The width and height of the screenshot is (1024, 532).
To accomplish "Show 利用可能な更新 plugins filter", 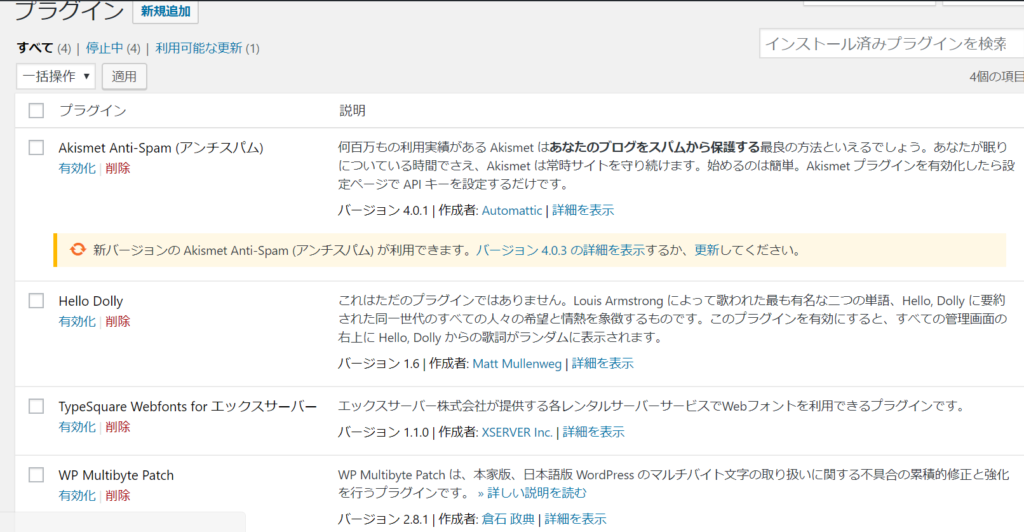I will (199, 48).
